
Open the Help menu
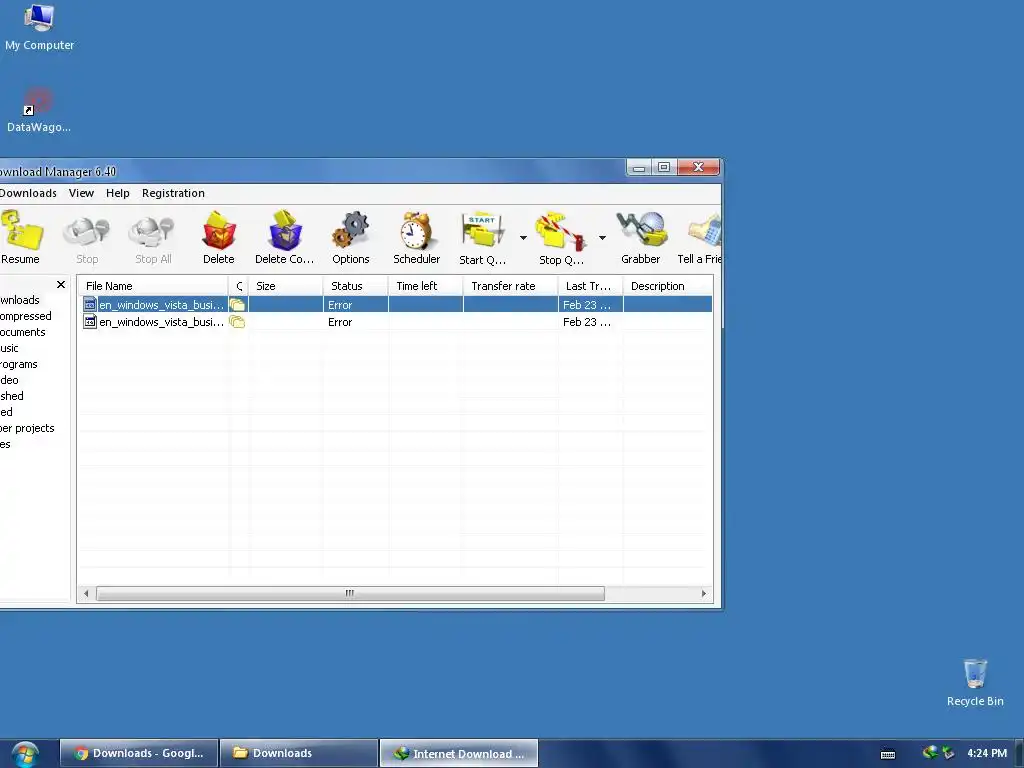tap(118, 193)
